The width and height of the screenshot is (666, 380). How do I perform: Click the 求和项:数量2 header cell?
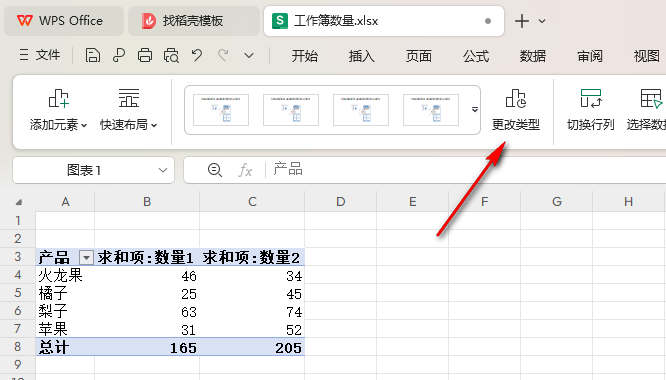(x=252, y=257)
